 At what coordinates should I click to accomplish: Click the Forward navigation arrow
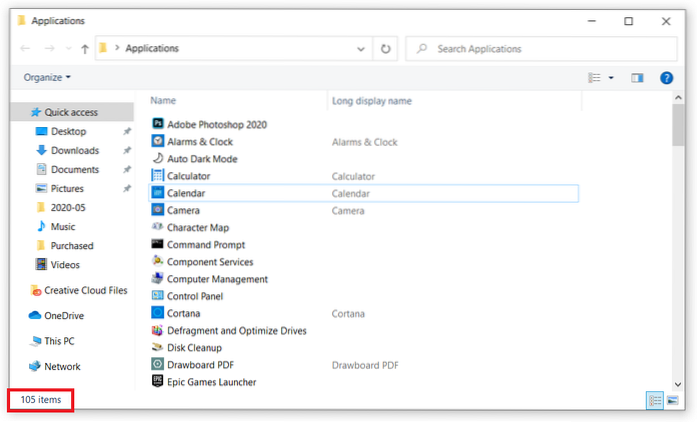click(x=50, y=48)
